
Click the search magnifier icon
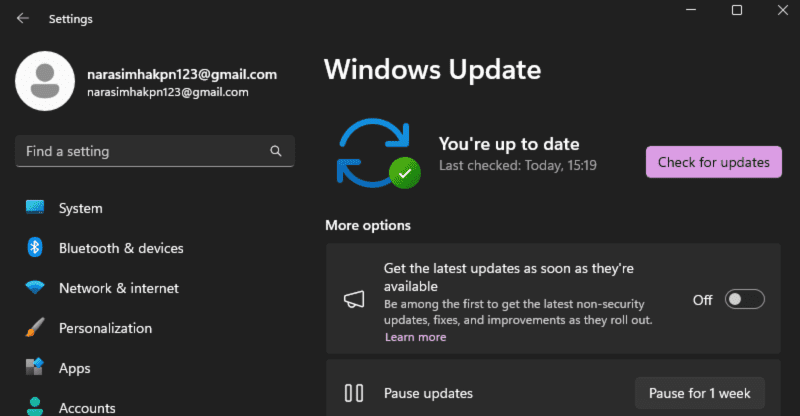point(276,151)
